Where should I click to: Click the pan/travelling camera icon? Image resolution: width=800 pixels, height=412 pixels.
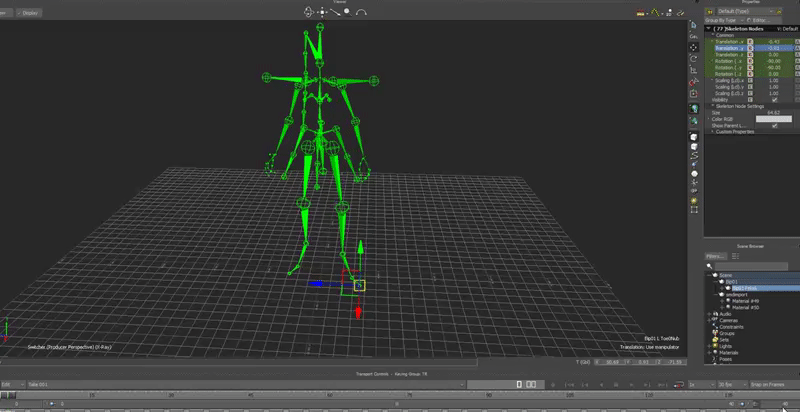pos(322,12)
